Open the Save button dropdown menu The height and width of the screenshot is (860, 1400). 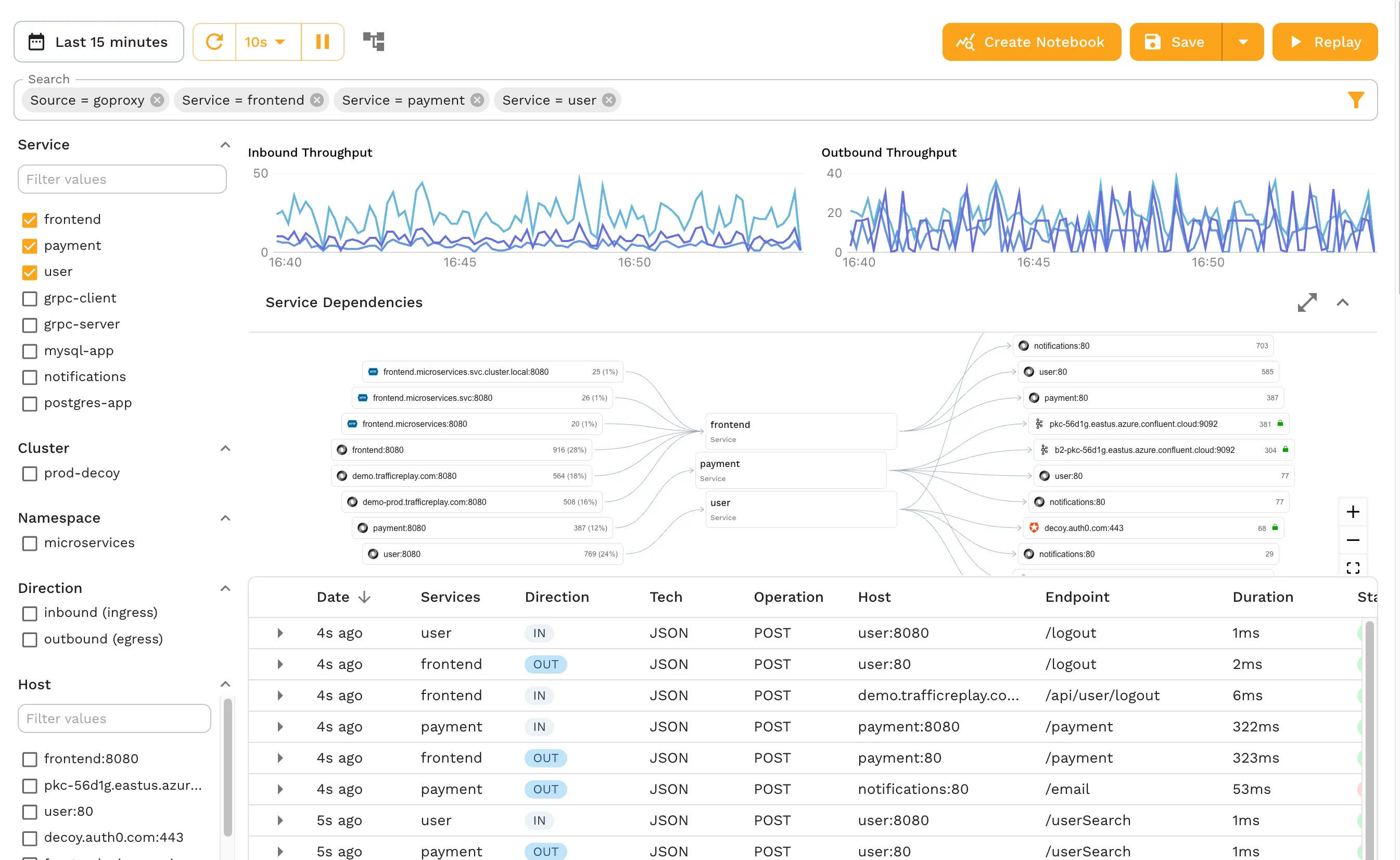[1244, 42]
